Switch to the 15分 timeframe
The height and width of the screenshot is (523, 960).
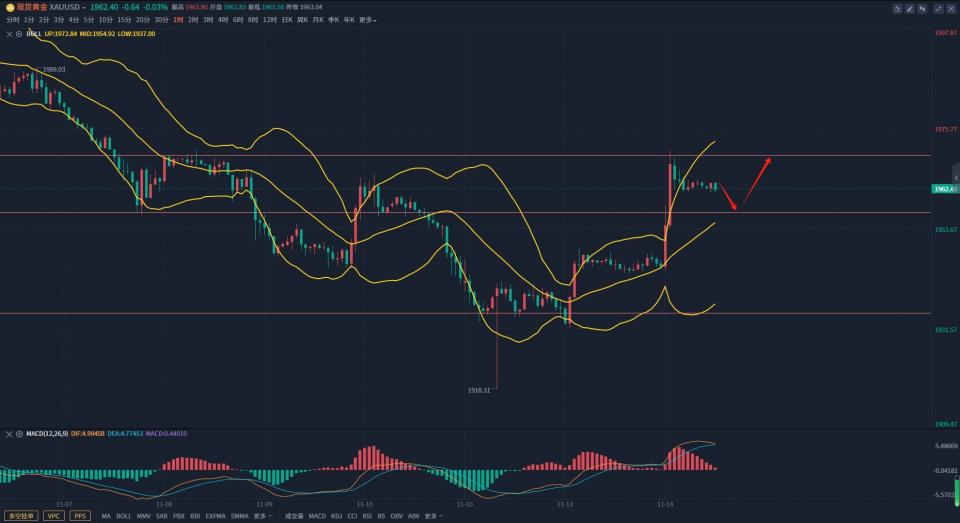click(124, 19)
